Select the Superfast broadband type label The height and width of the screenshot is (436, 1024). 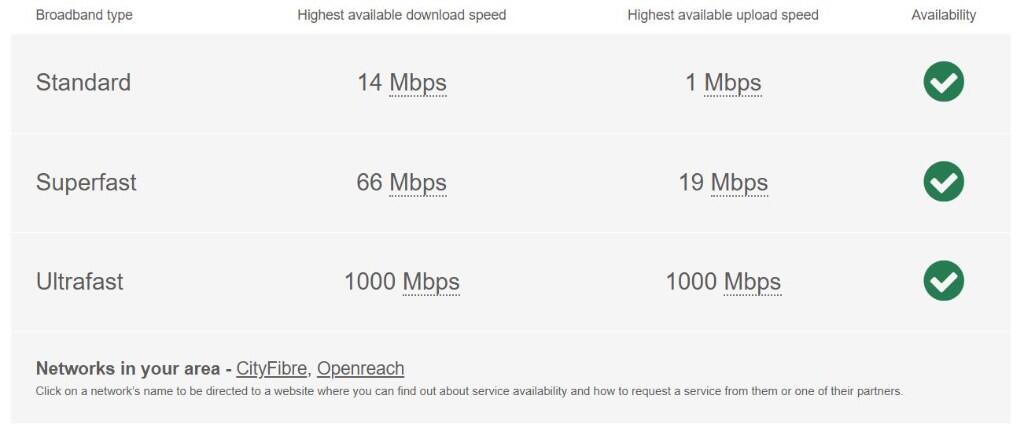point(86,183)
